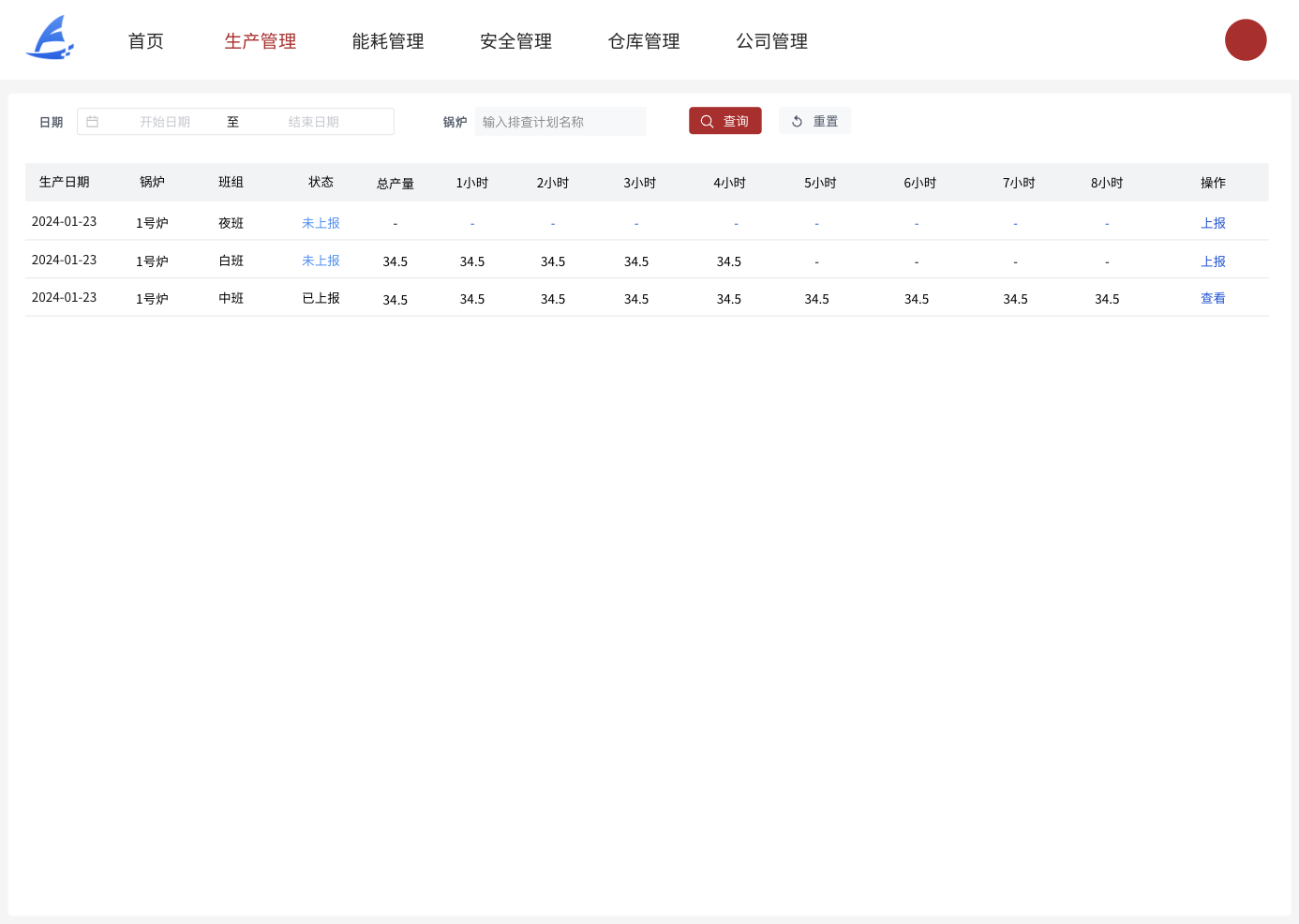Click the calendar icon in date field

tap(93, 122)
